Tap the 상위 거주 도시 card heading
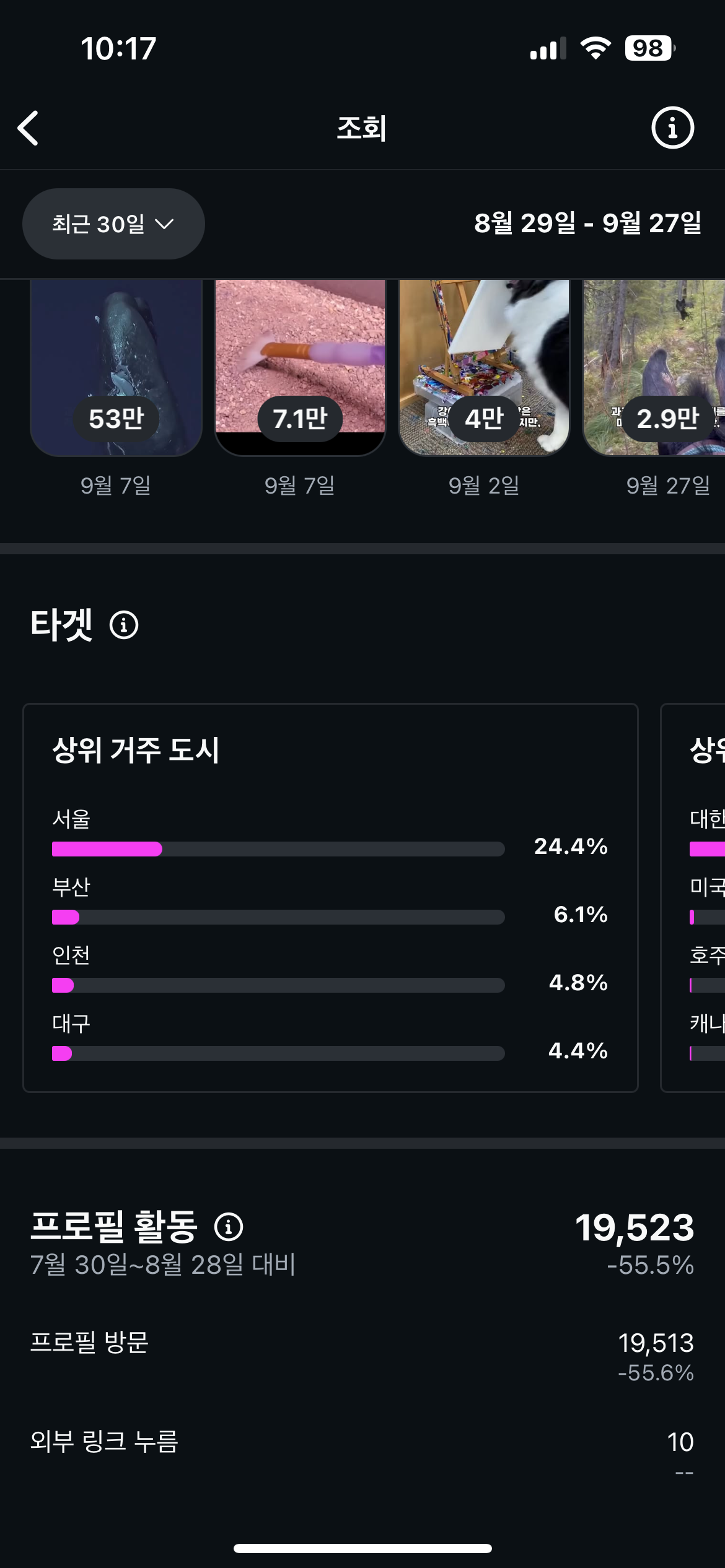Viewport: 725px width, 1568px height. [x=136, y=751]
